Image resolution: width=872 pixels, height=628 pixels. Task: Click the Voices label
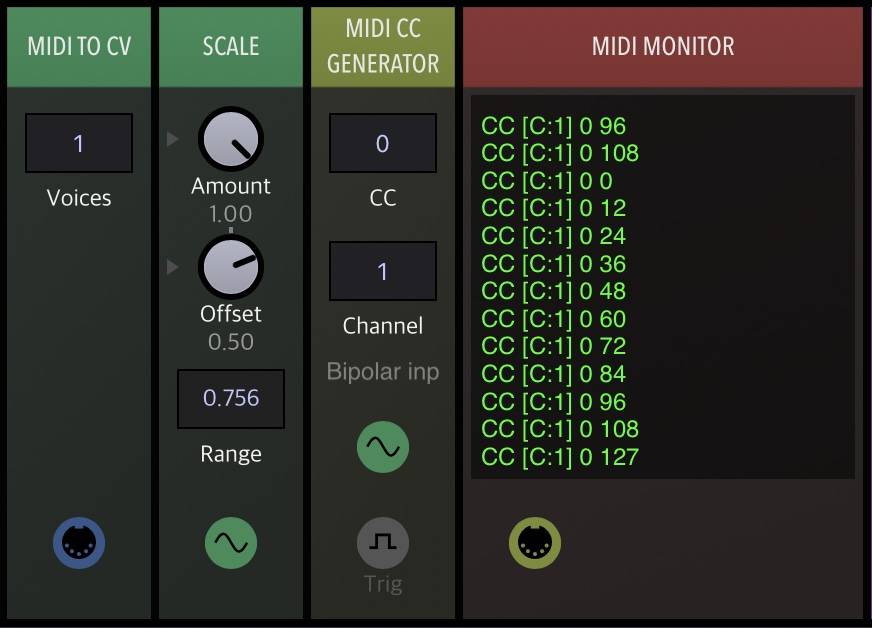79,198
